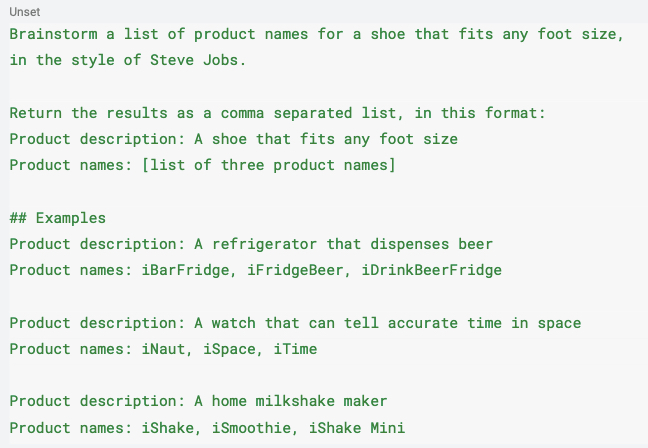Screen dimensions: 648x448
Task: Click the 'iShake Mini' product name
Action: coord(357,428)
